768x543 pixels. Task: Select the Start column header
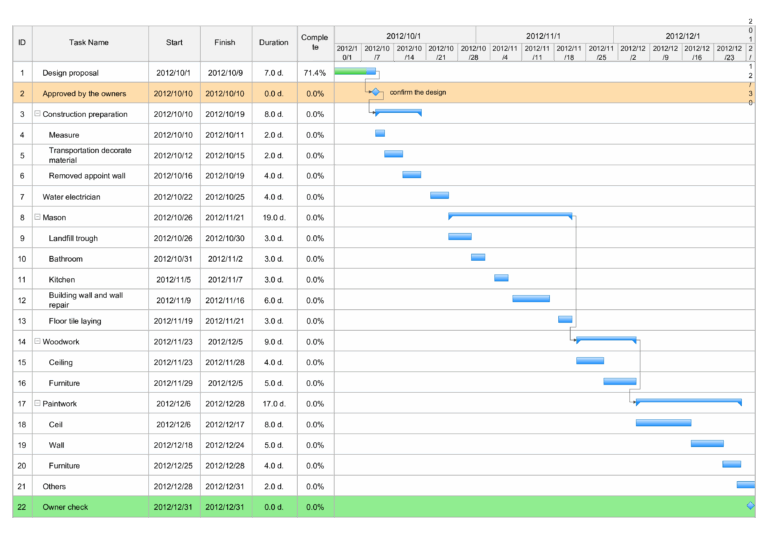174,43
